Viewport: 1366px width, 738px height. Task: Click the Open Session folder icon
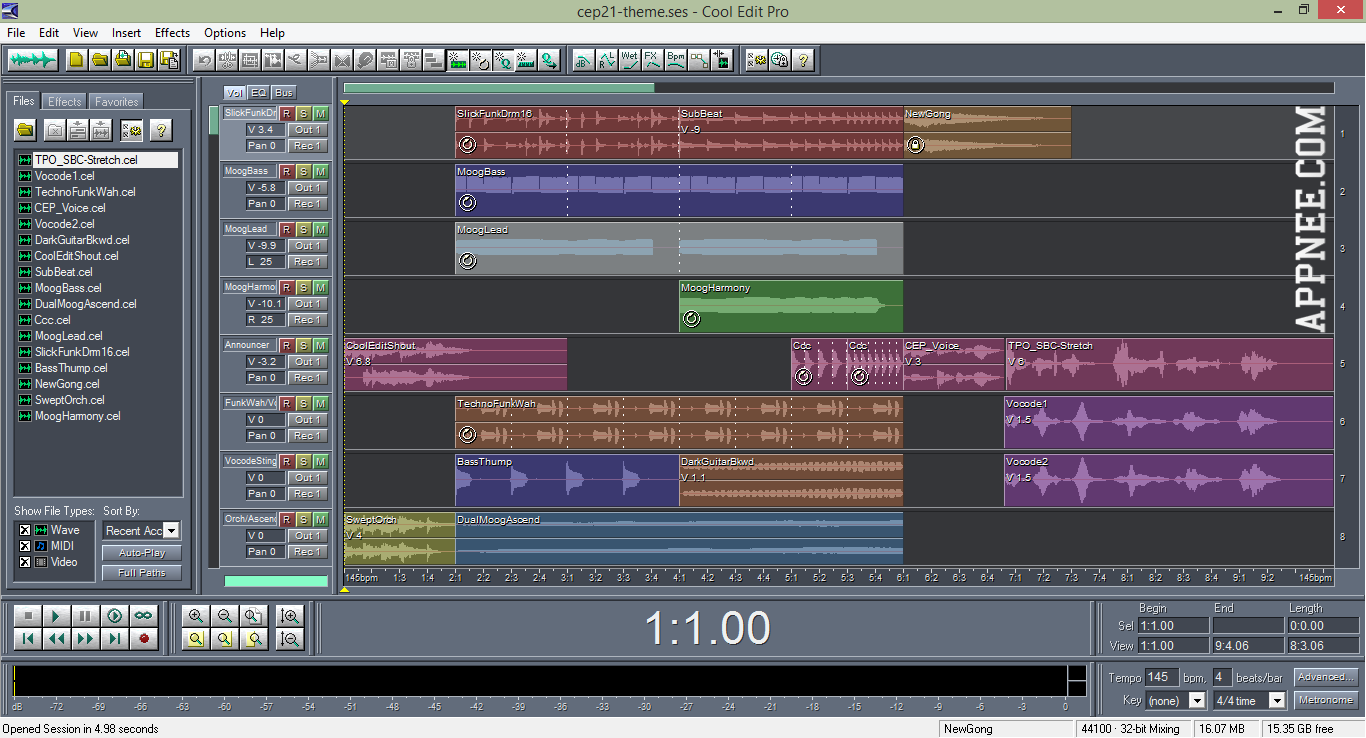pyautogui.click(x=99, y=60)
